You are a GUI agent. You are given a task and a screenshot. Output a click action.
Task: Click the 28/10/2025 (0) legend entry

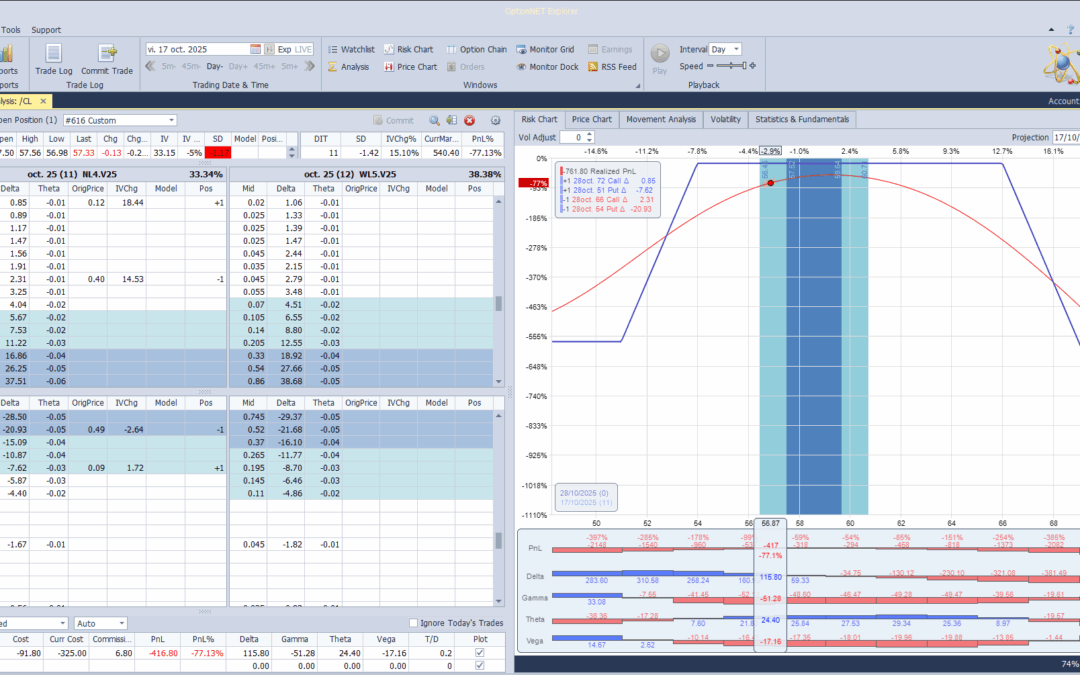pyautogui.click(x=584, y=493)
